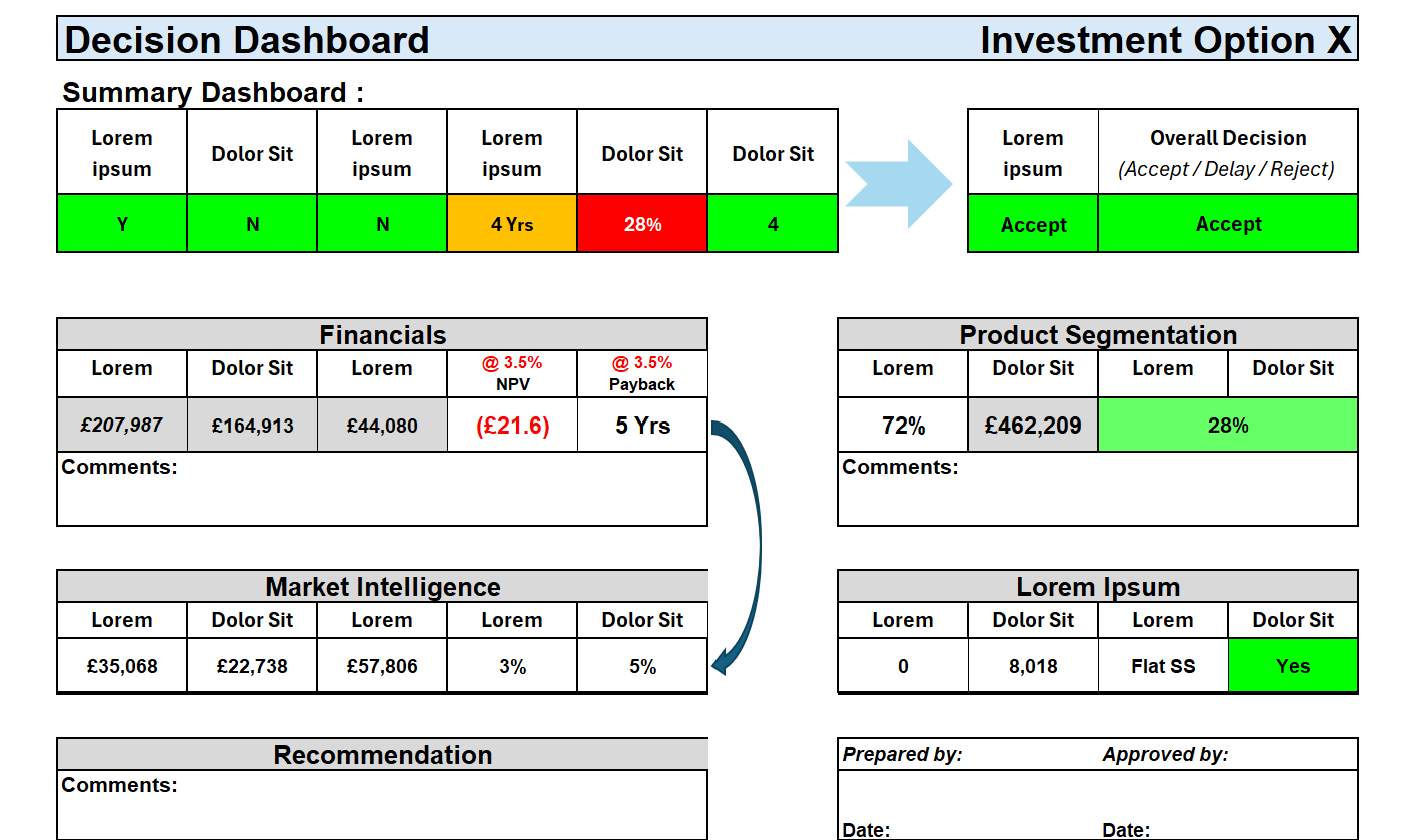
Task: Click the green Yes cell
Action: pos(1293,666)
